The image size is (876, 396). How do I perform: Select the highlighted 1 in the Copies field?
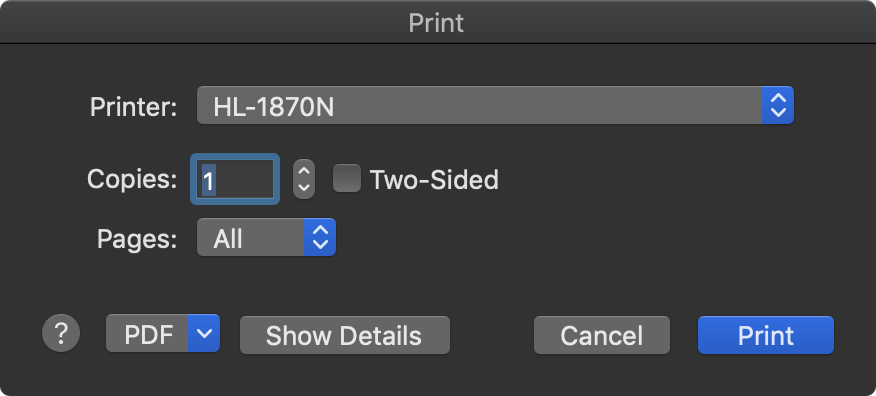click(x=208, y=180)
